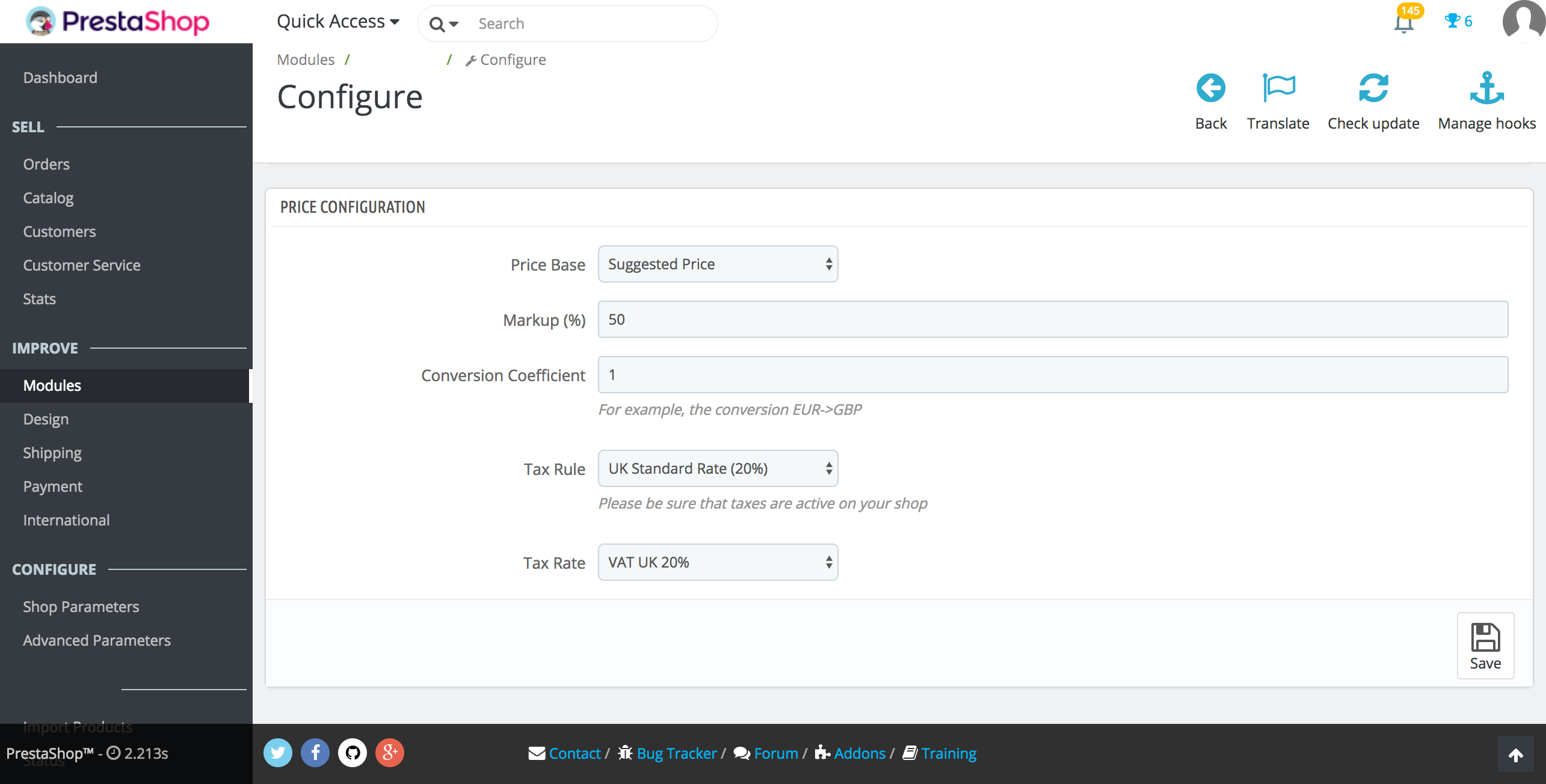Select the Modules sidebar item

coord(52,385)
